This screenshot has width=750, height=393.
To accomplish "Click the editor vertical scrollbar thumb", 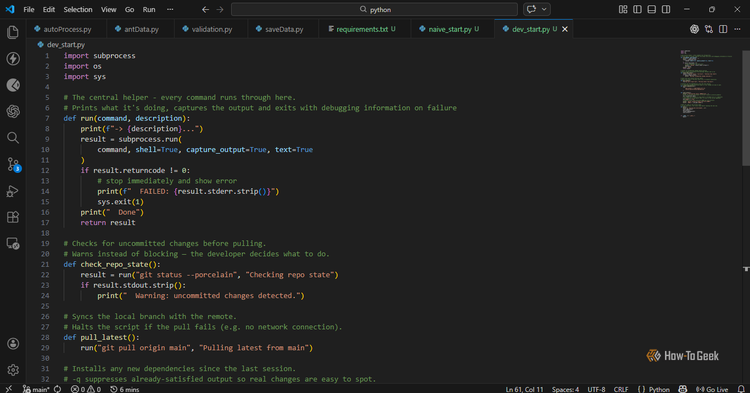I will (746, 108).
